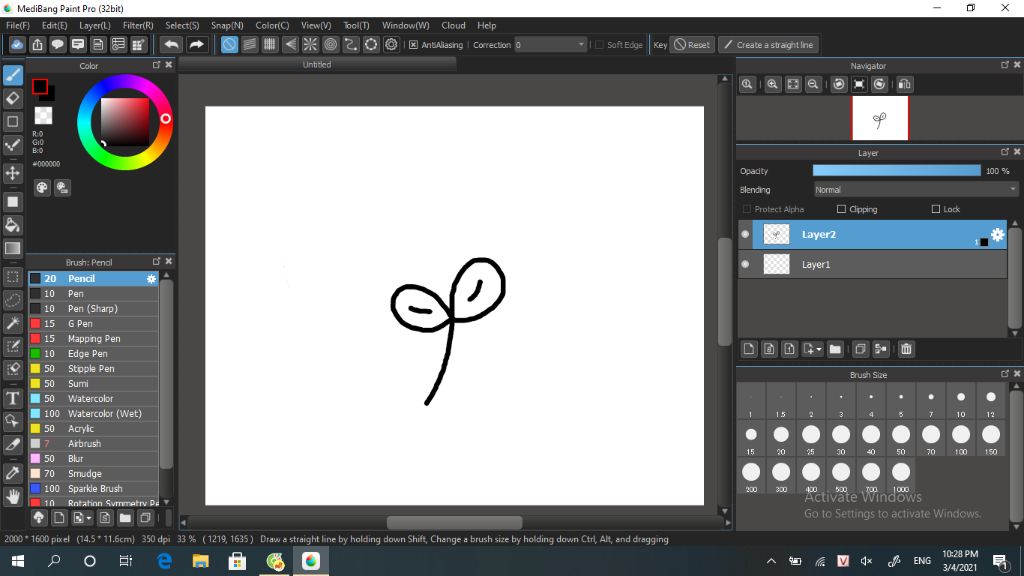This screenshot has width=1024, height=576.
Task: Show hidden system tray icons
Action: 771,561
